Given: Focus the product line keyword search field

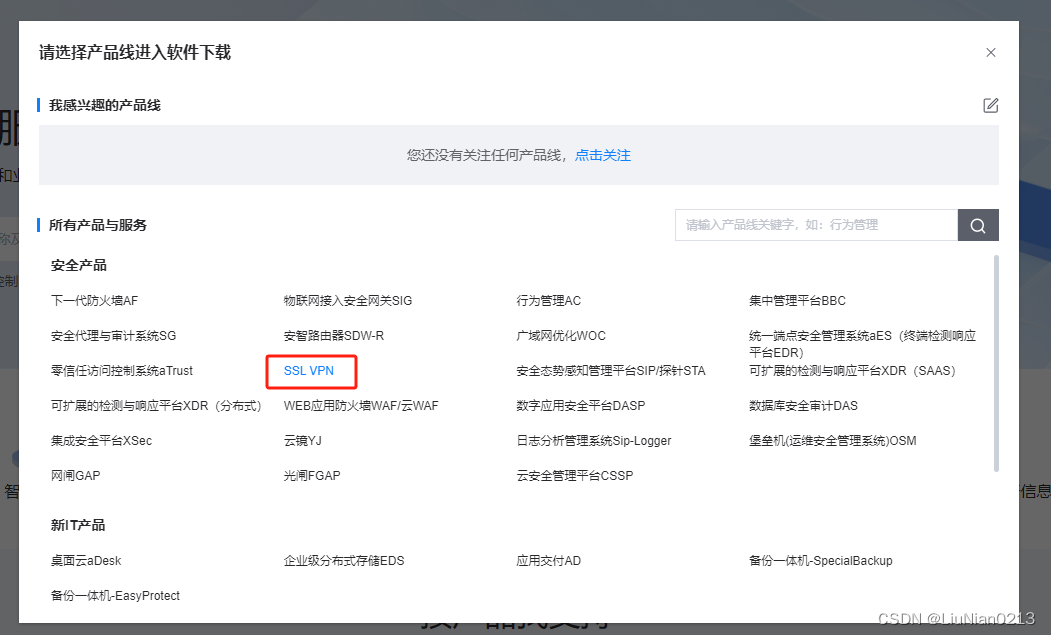Looking at the screenshot, I should pos(816,225).
